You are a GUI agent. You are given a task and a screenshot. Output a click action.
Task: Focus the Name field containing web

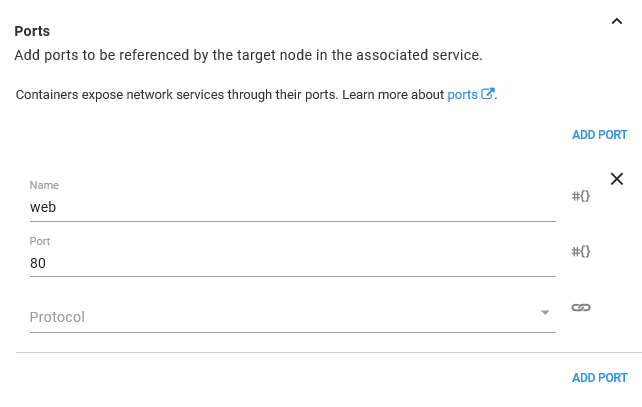(292, 207)
